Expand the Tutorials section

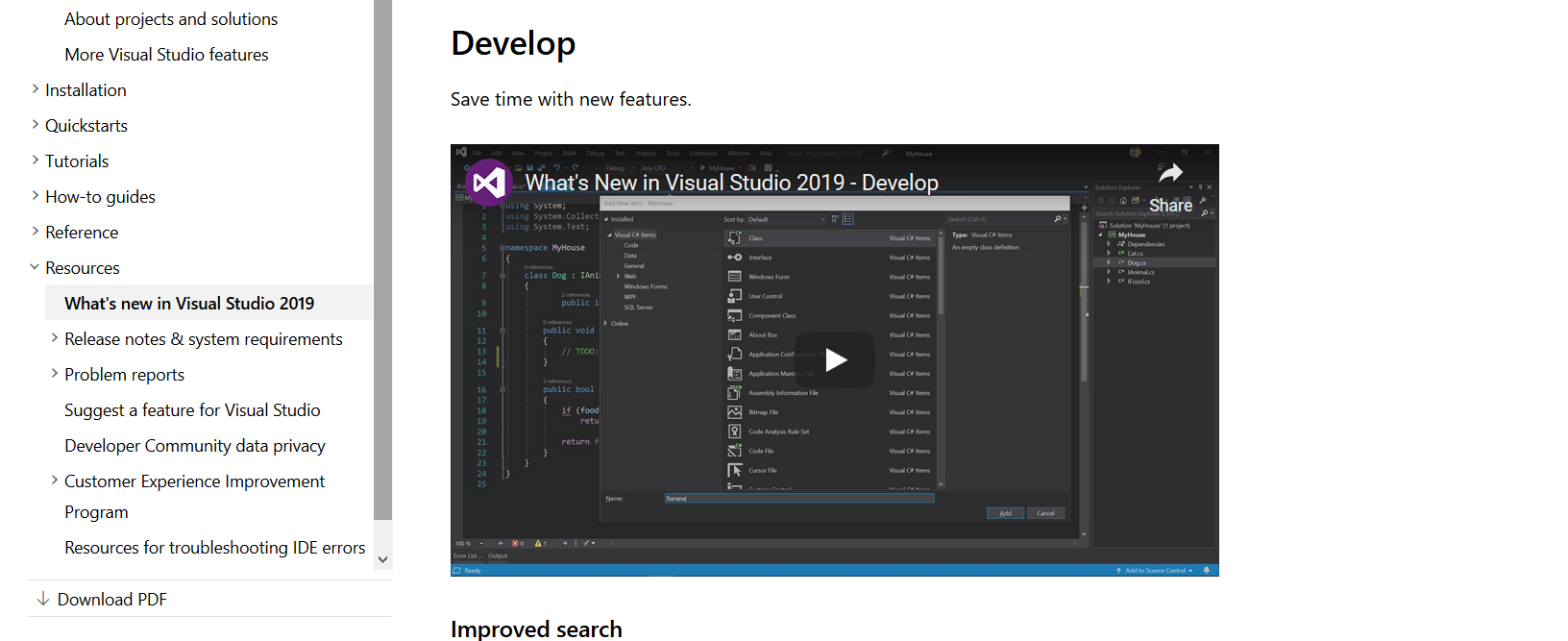[36, 160]
